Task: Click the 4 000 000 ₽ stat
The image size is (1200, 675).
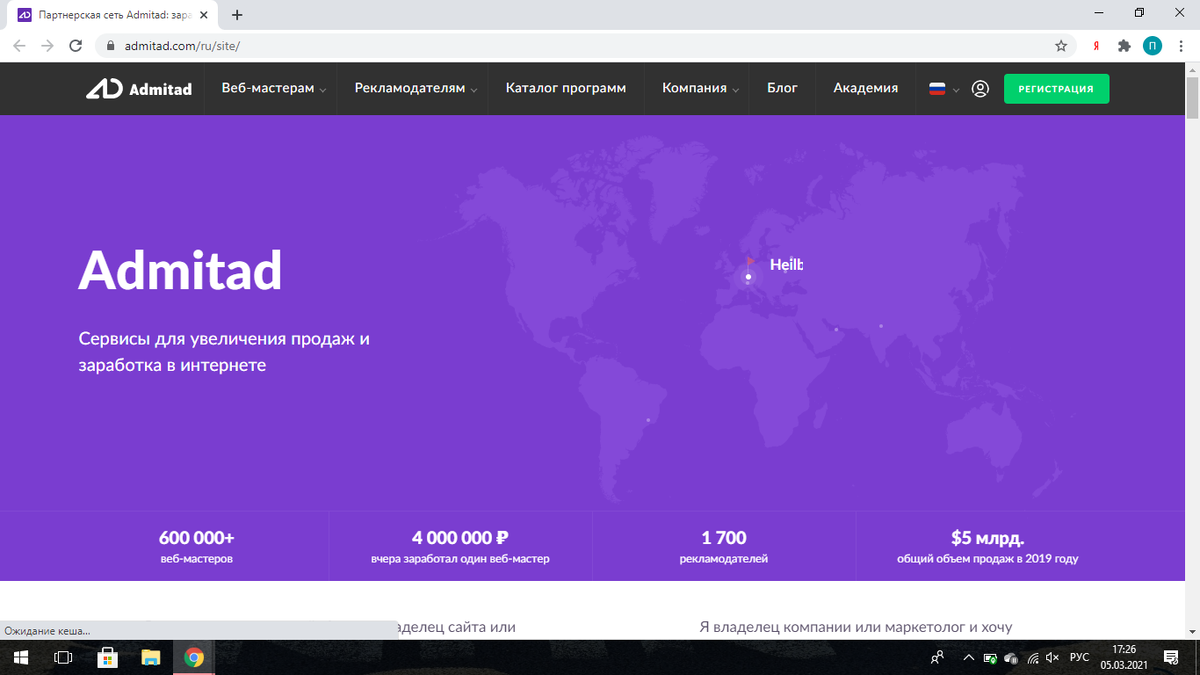Action: (460, 547)
